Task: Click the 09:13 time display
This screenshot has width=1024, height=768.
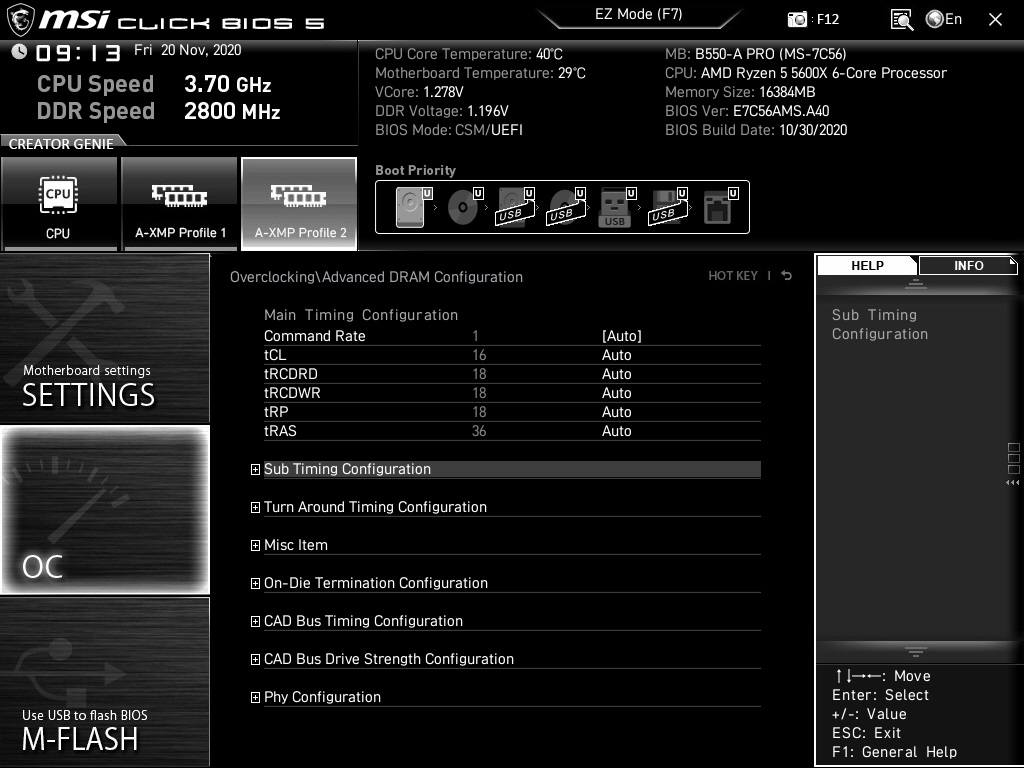Action: point(78,52)
